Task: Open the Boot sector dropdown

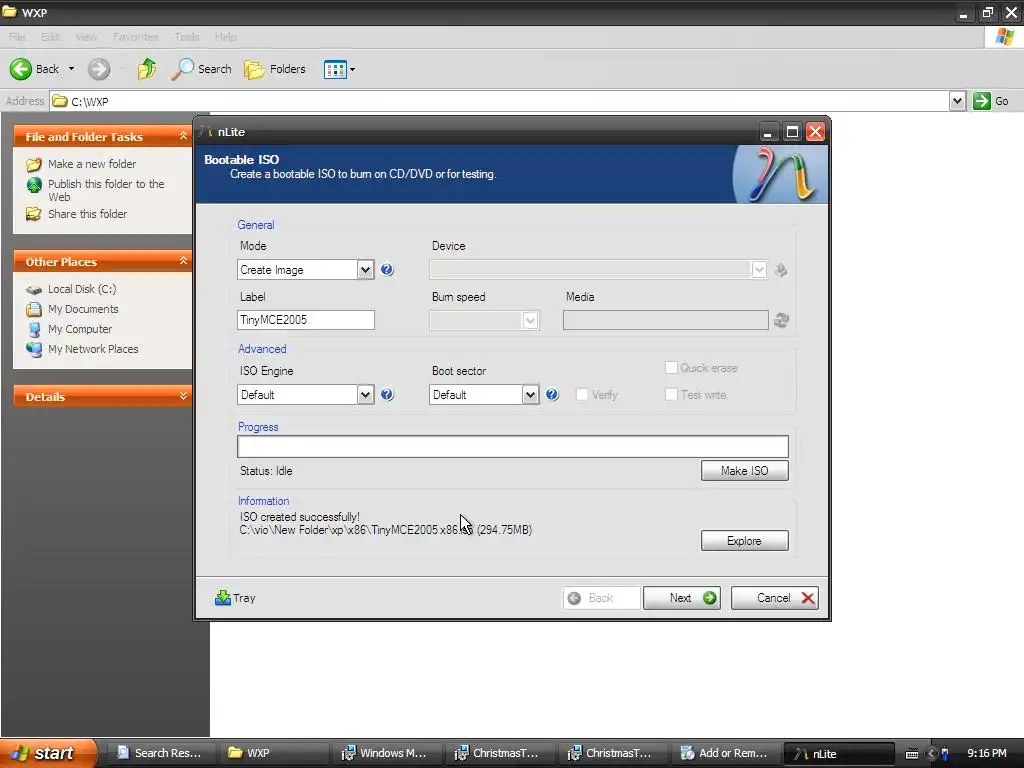Action: pos(530,394)
